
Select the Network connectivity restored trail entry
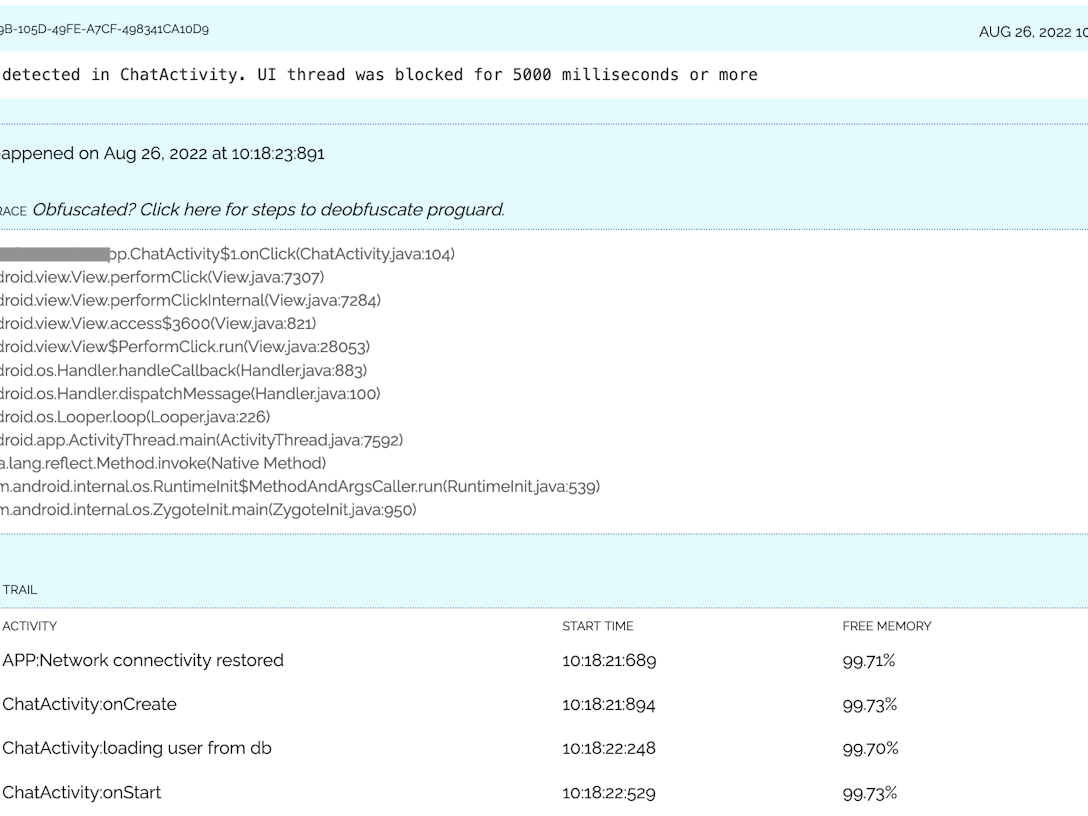tap(143, 661)
